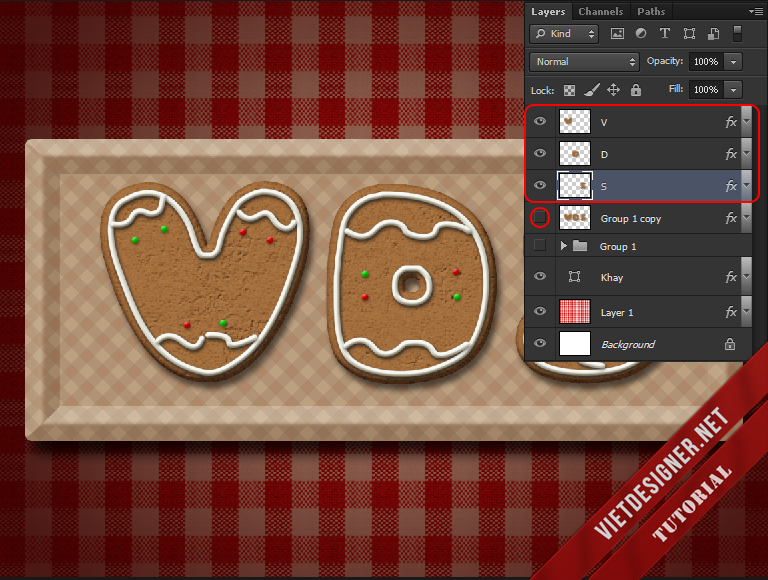Expand effects list on D layer

(746, 154)
